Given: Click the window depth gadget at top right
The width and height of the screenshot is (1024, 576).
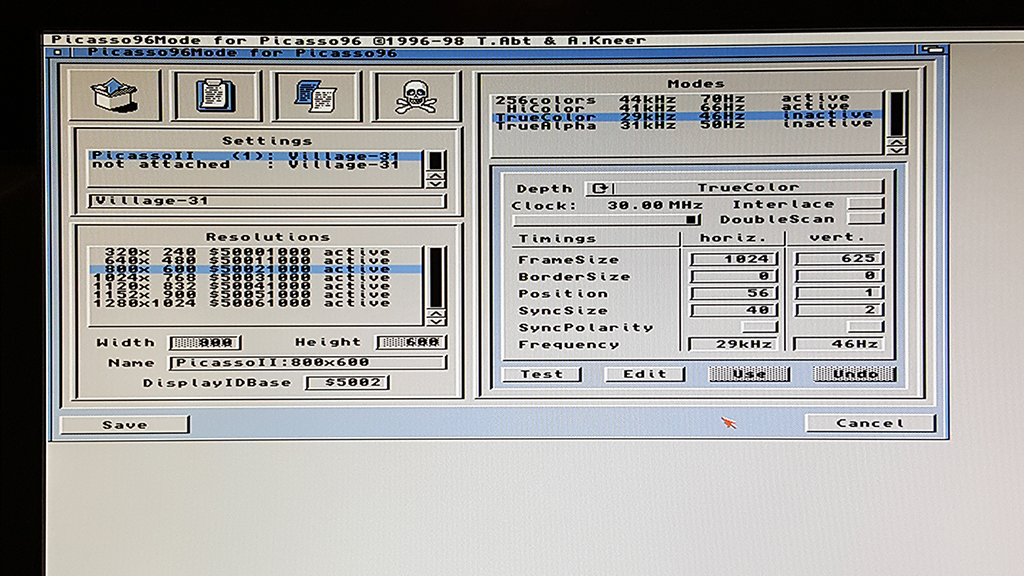Looking at the screenshot, I should click(x=932, y=50).
